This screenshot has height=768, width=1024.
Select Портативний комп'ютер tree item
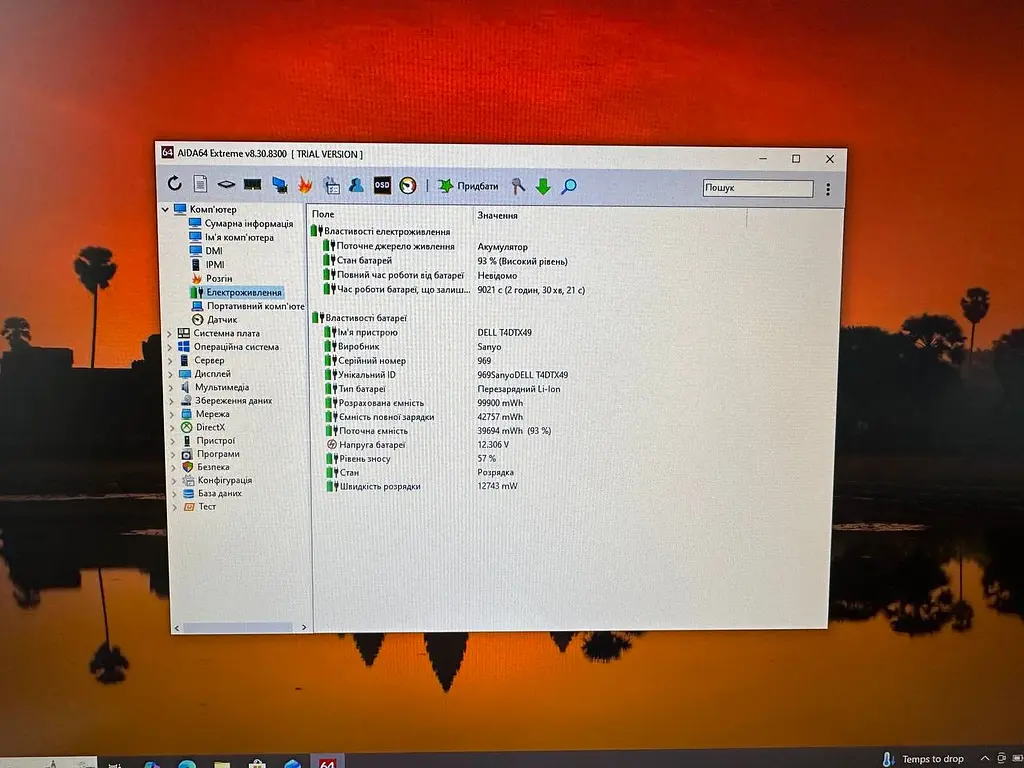click(248, 306)
